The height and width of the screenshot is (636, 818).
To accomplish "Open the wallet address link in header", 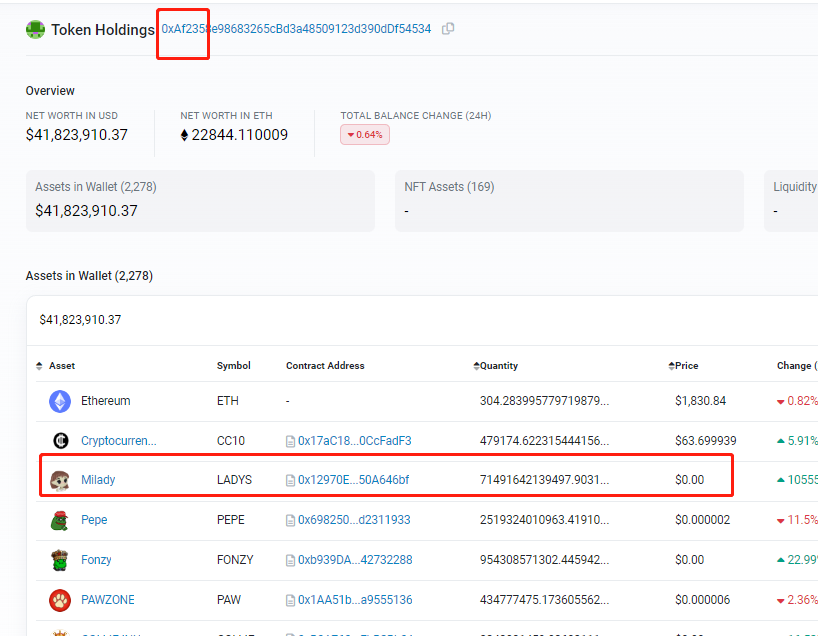I will click(x=296, y=29).
